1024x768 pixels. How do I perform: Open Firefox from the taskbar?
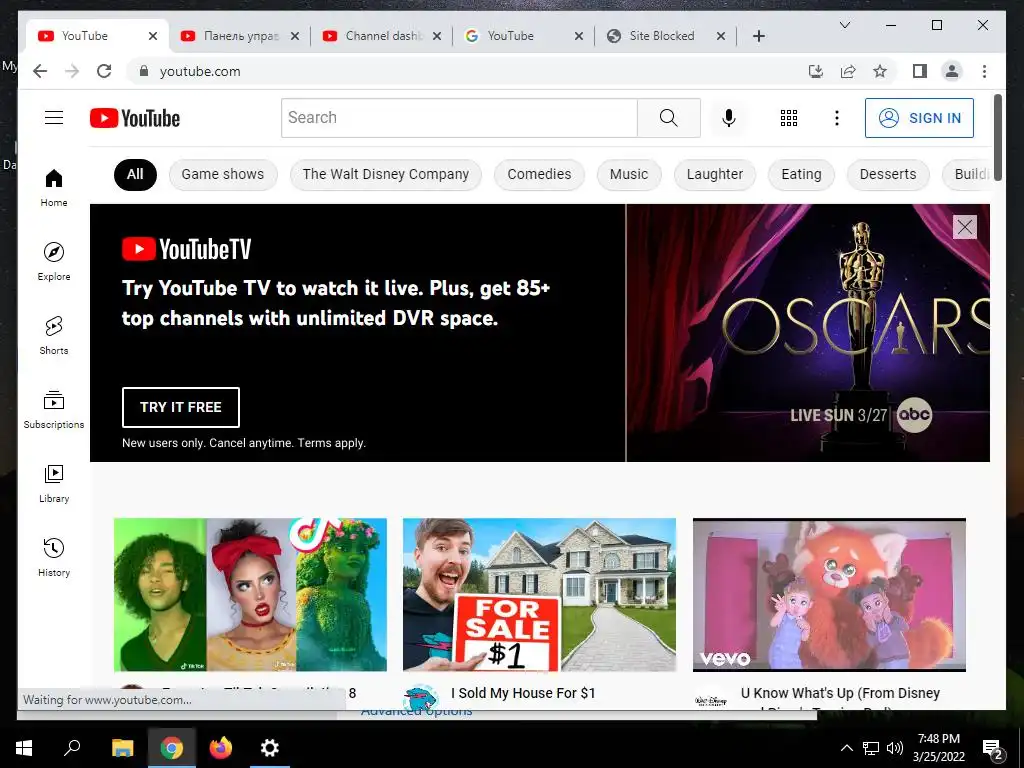click(x=221, y=748)
